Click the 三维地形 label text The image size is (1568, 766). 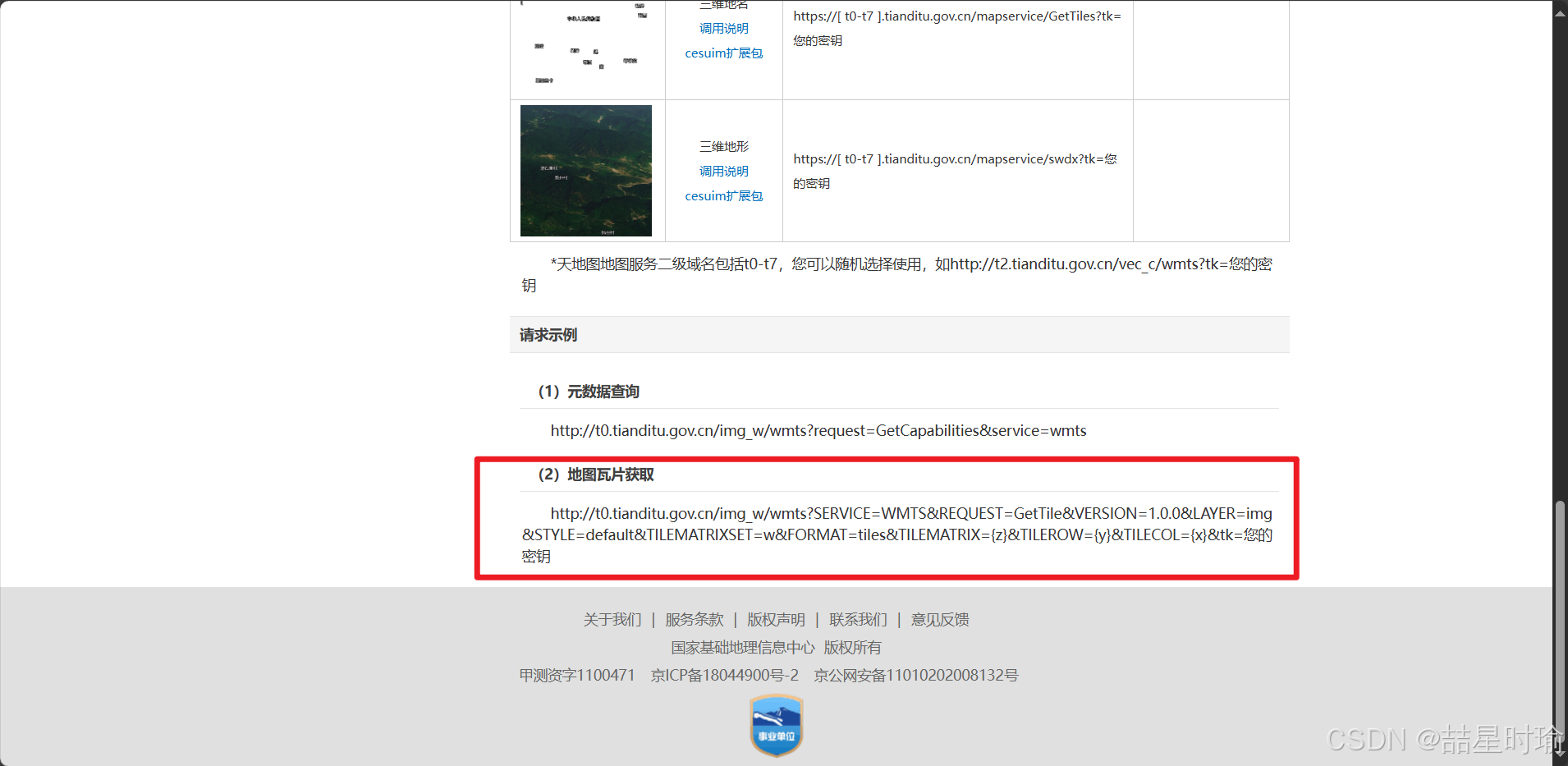point(723,146)
